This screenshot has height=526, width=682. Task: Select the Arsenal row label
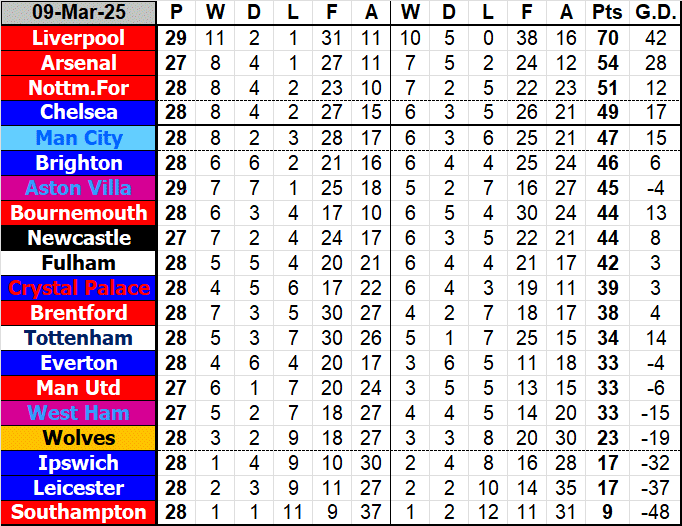[79, 63]
